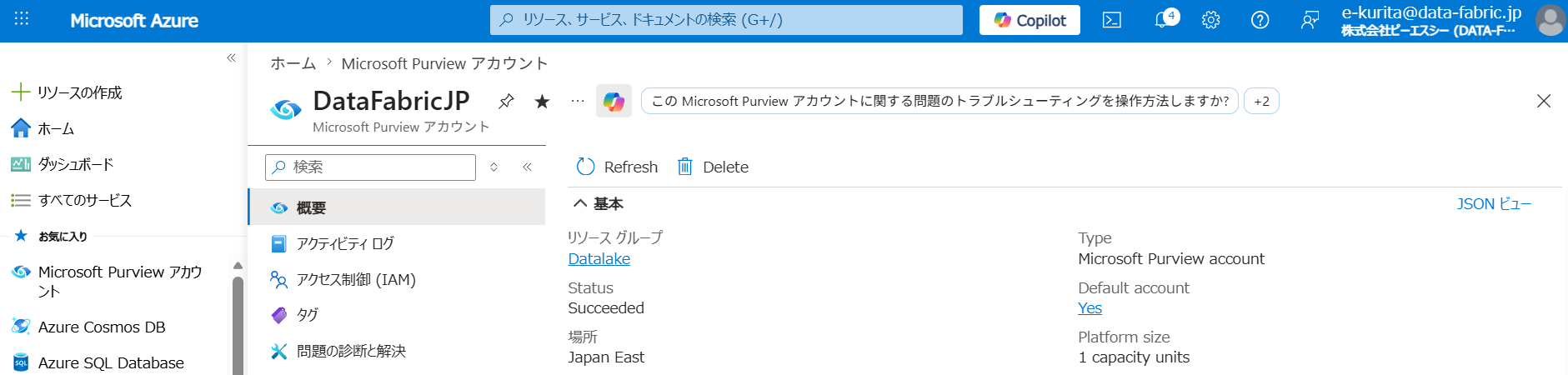Focus the resource menu 検索 field
The image size is (1568, 375).
point(370,167)
